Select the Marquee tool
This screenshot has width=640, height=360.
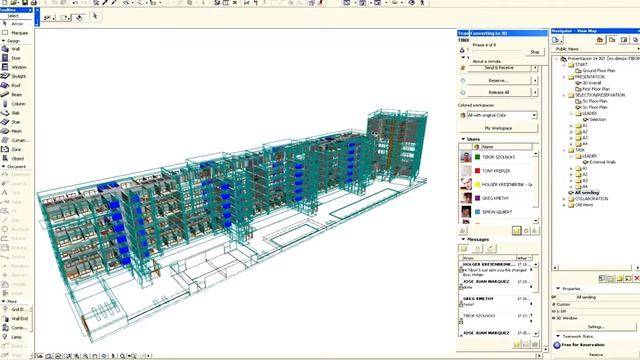[16, 33]
